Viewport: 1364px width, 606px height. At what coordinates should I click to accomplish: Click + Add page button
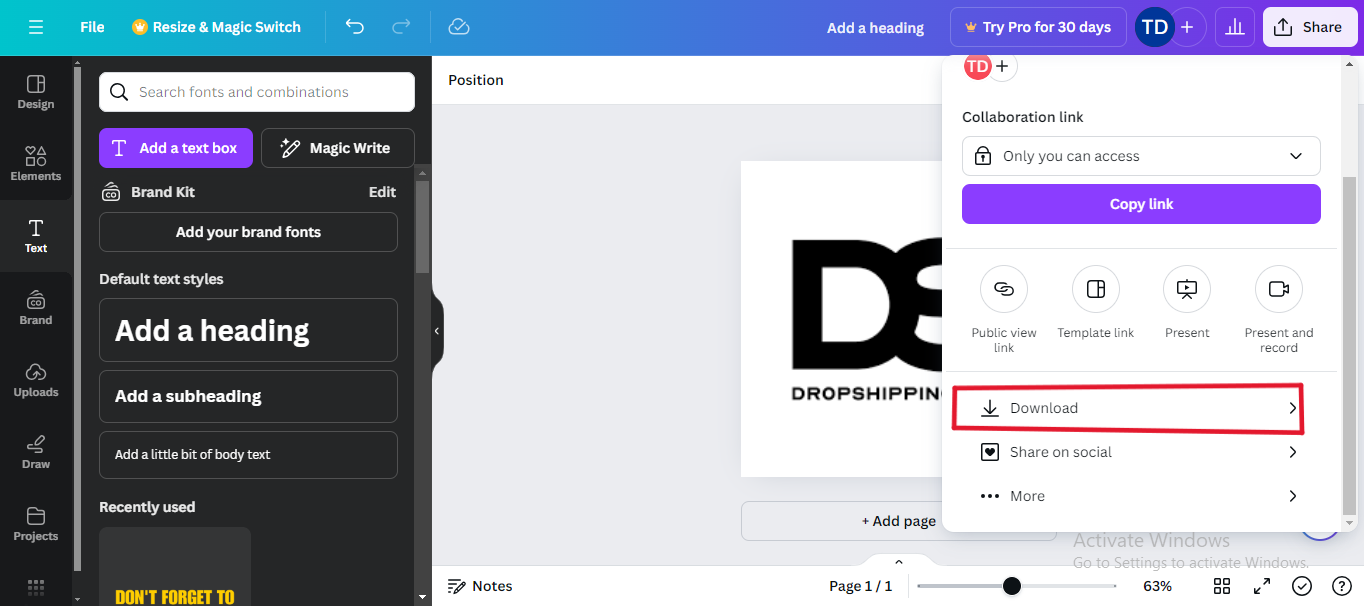(898, 521)
